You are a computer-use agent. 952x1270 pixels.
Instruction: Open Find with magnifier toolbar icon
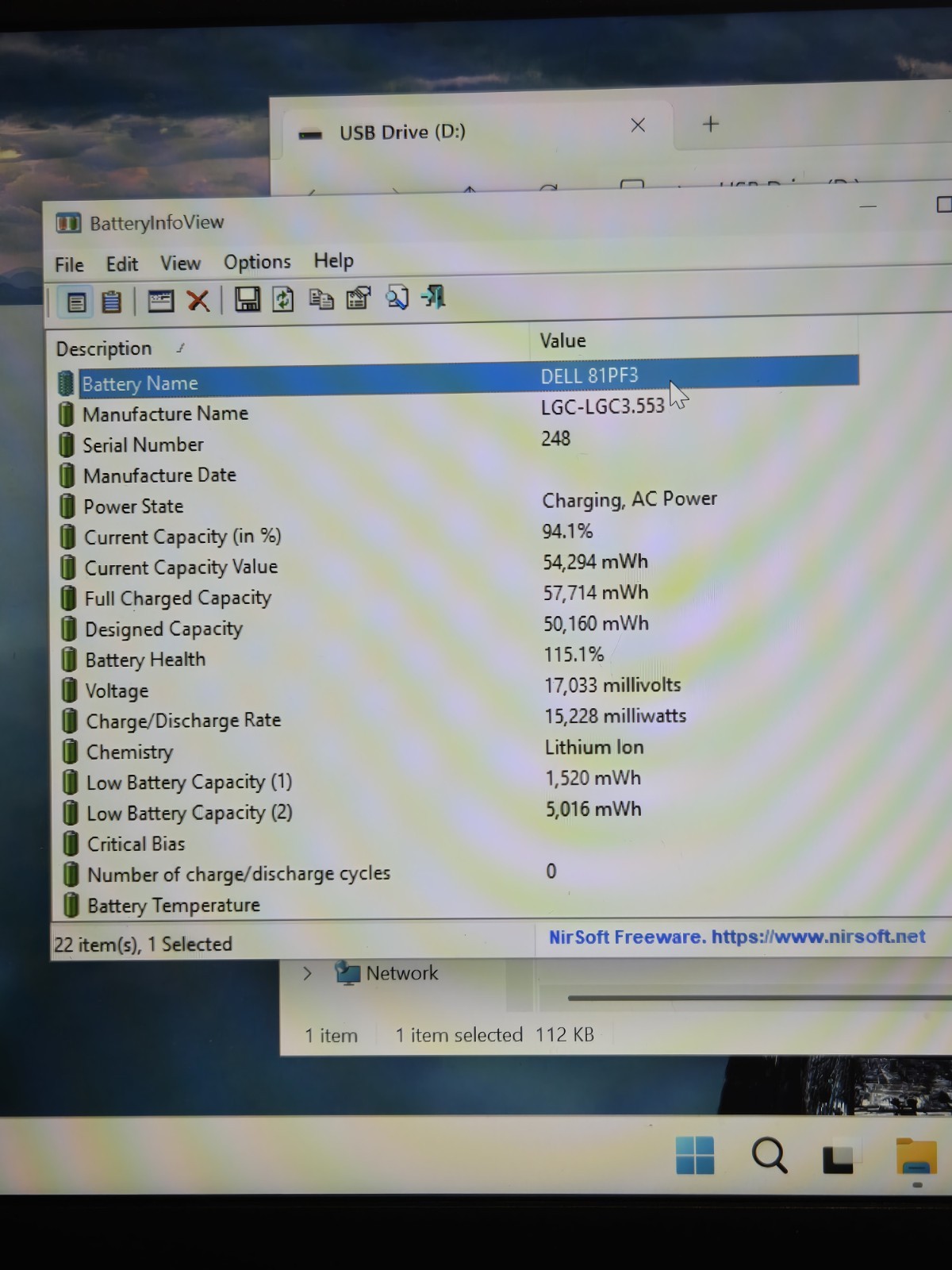397,297
